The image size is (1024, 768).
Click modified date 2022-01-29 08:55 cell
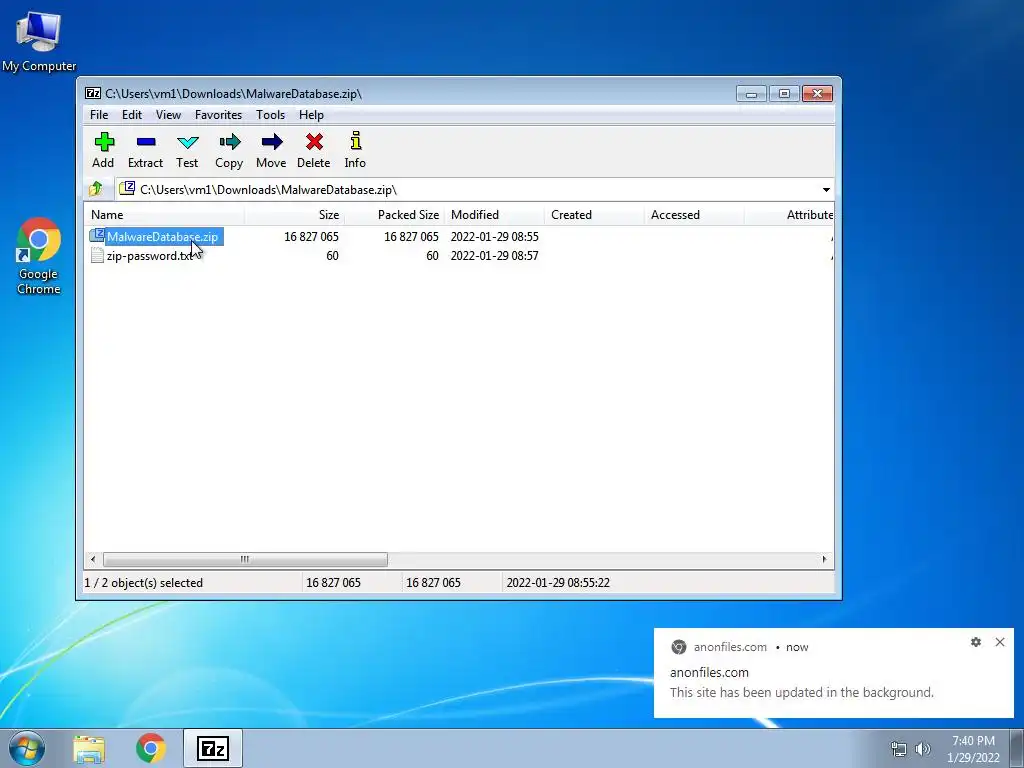point(494,237)
